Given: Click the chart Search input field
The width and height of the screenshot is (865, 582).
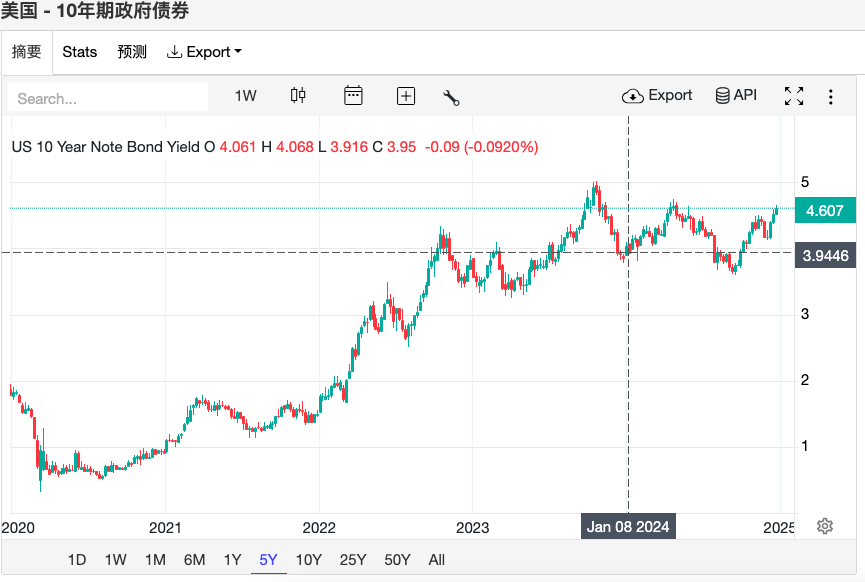Looking at the screenshot, I should 108,98.
